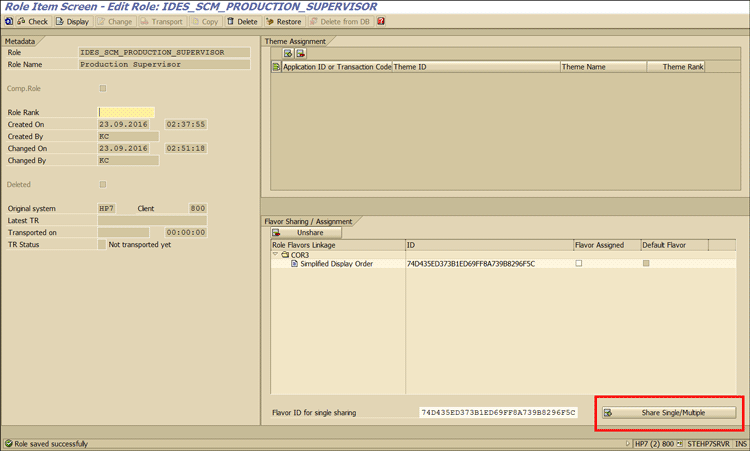The width and height of the screenshot is (750, 451).
Task: Click the Check toolbar button
Action: [32, 21]
